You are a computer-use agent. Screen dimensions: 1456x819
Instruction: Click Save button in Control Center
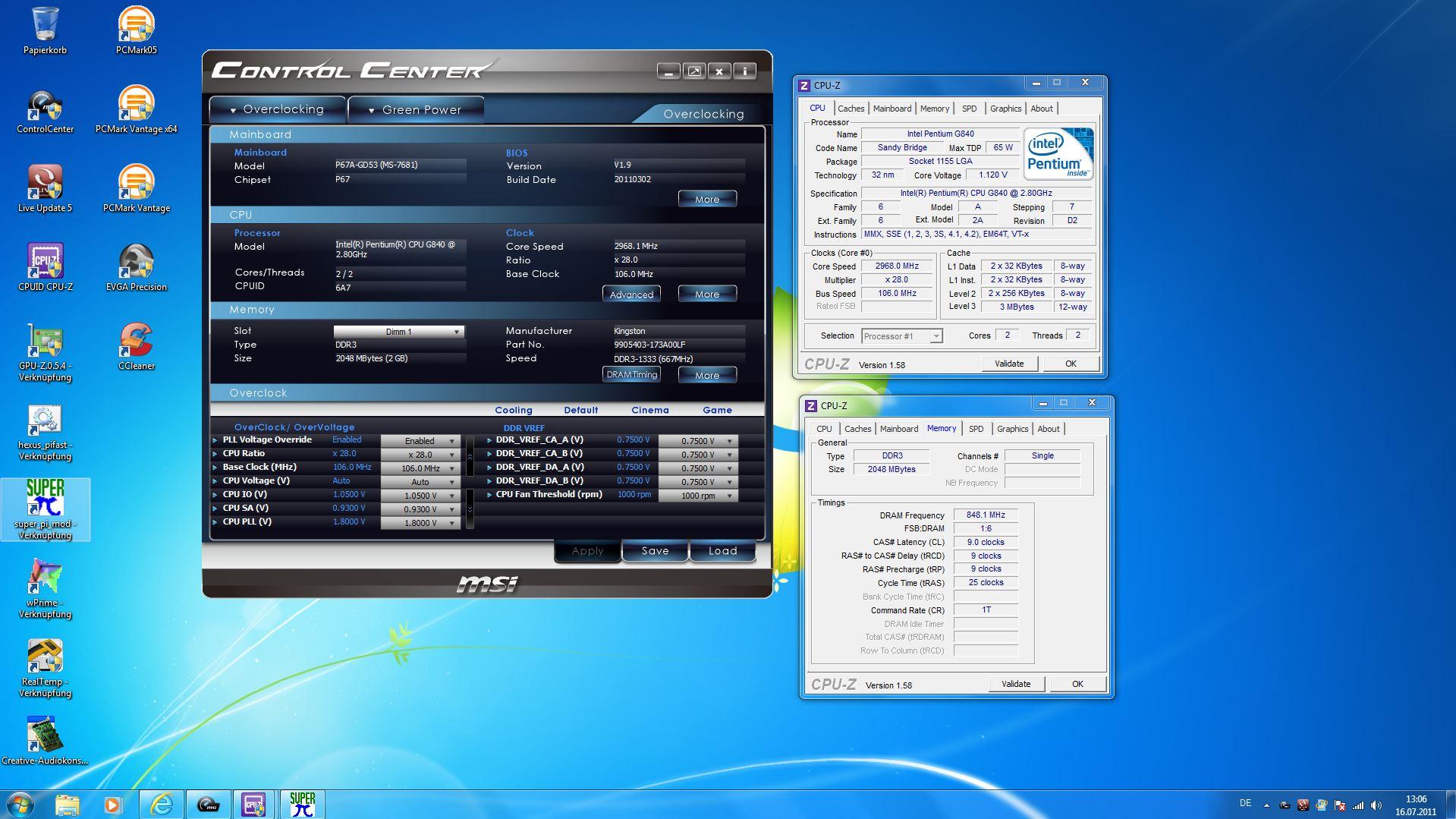point(655,551)
